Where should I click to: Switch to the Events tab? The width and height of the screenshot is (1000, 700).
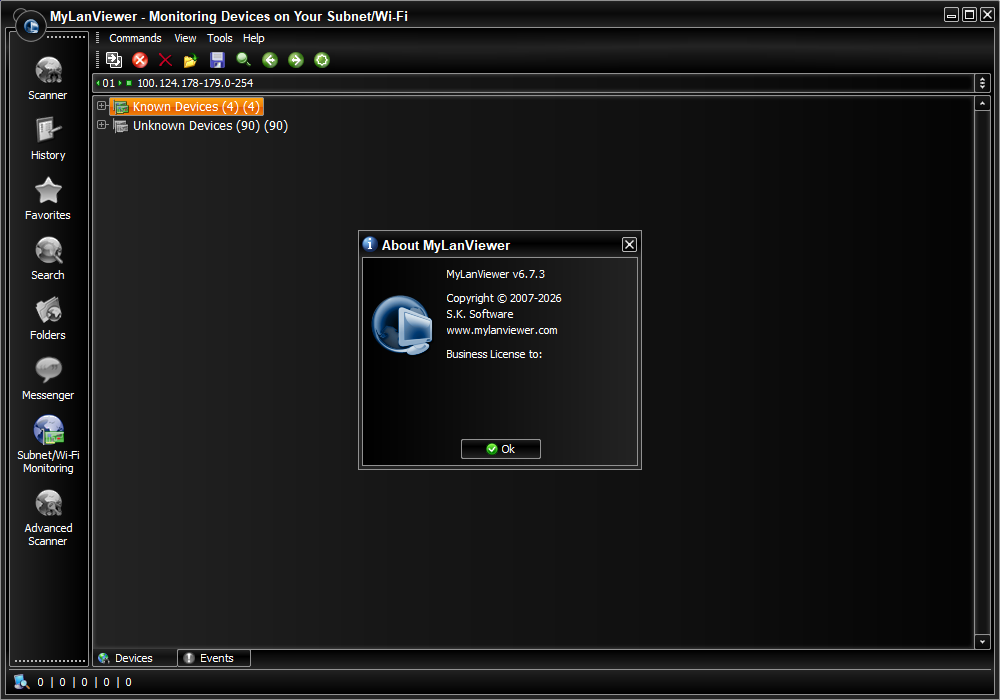214,658
